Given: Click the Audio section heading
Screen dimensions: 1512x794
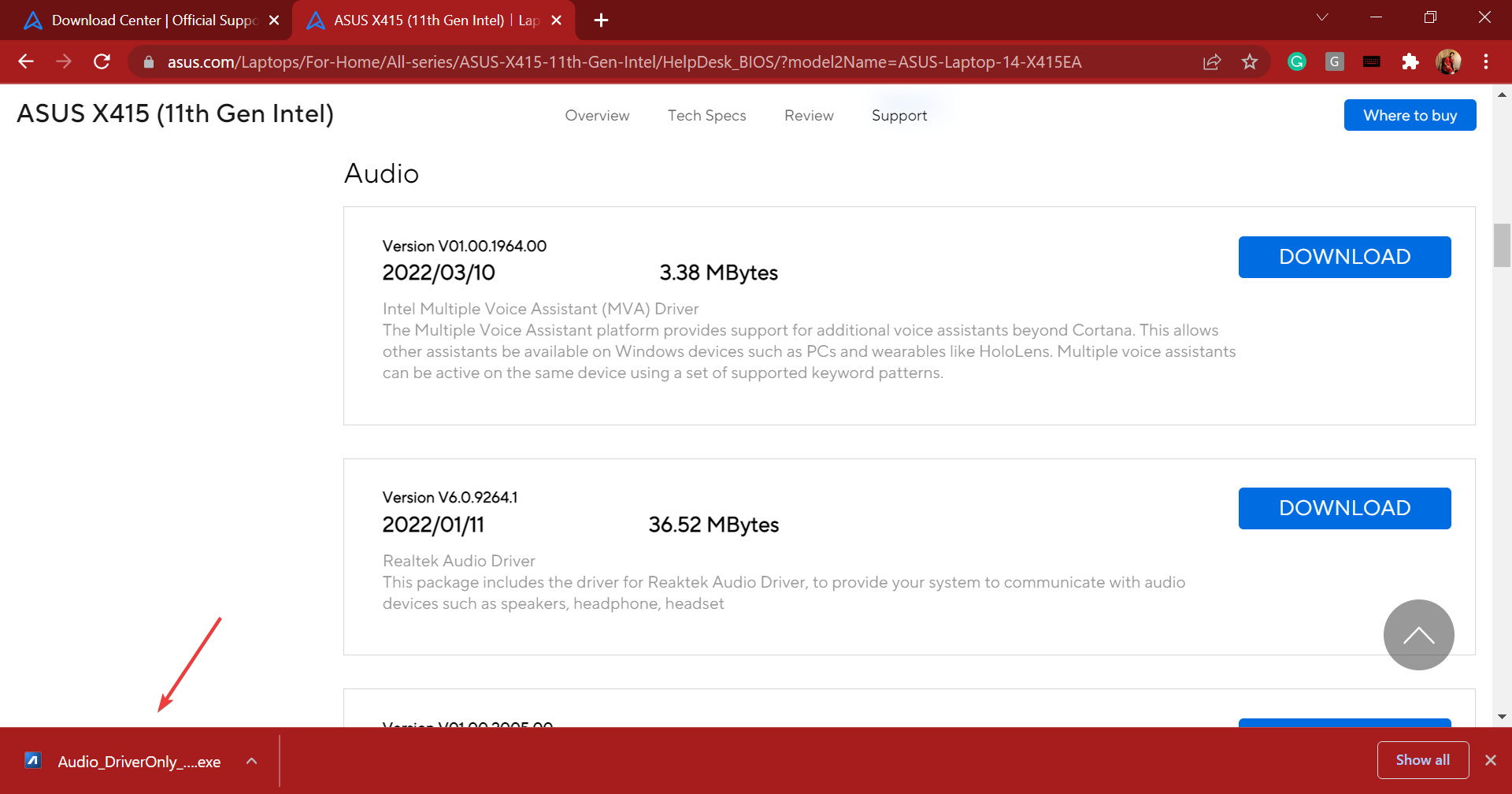Looking at the screenshot, I should click(x=381, y=173).
